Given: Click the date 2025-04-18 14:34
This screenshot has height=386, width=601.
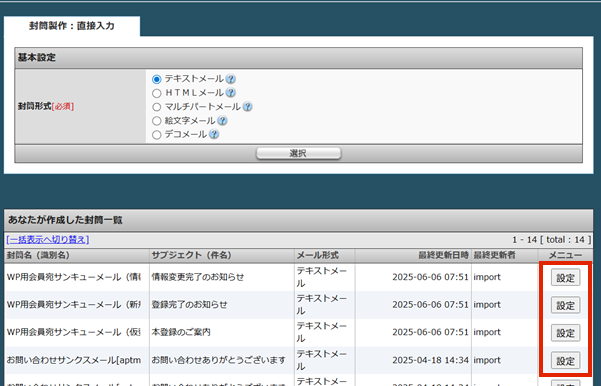Looking at the screenshot, I should coord(430,360).
